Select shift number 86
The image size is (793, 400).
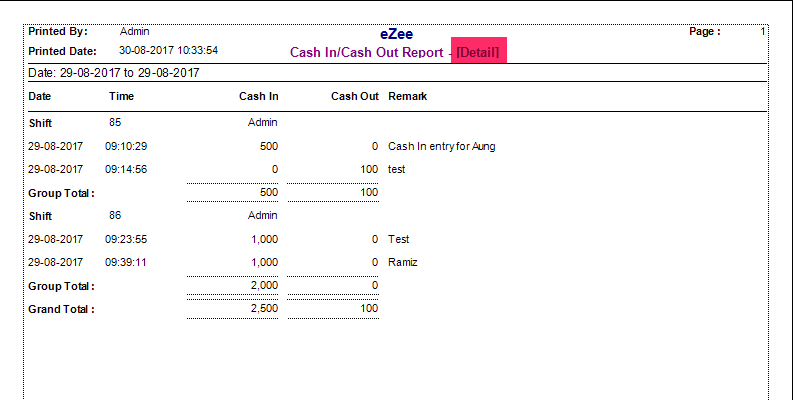115,215
